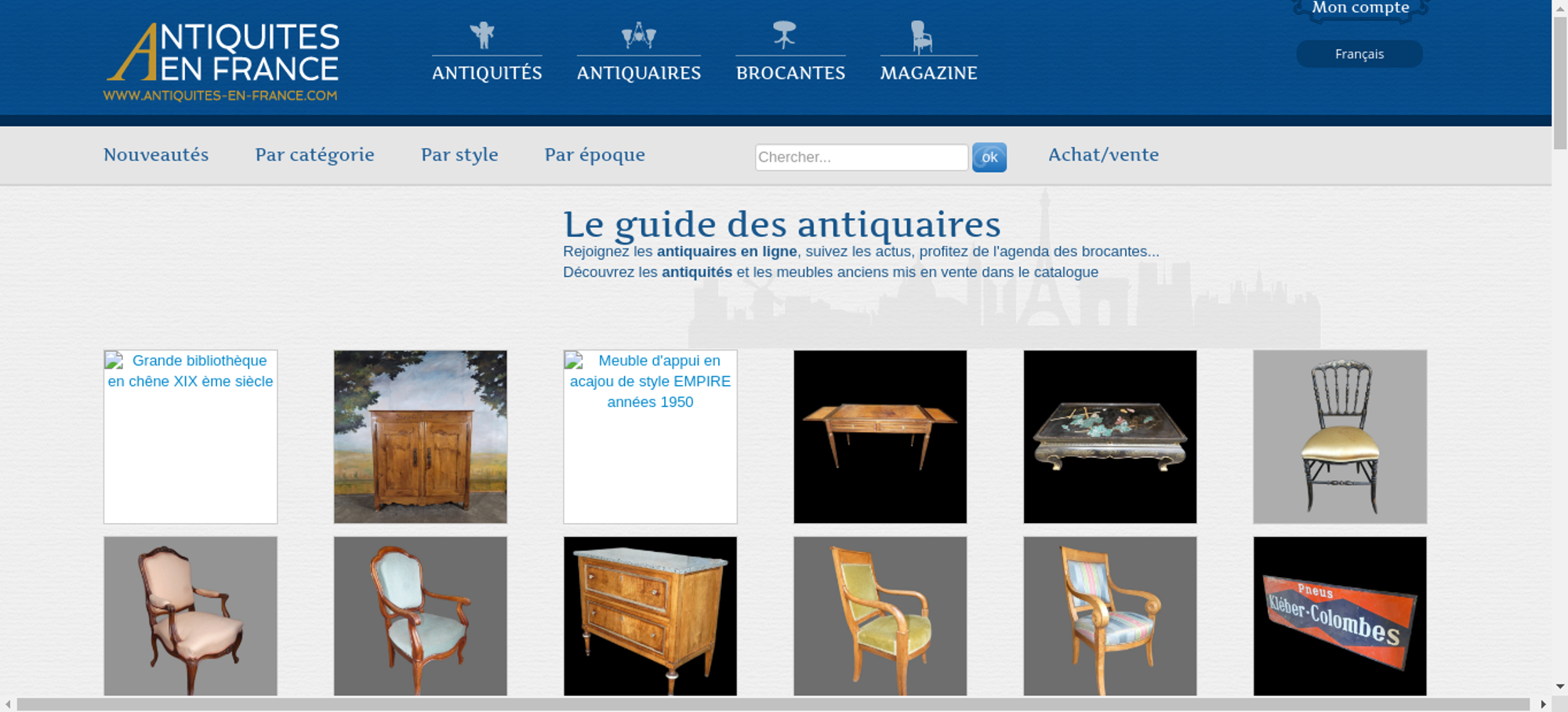Viewport: 1568px width, 712px height.
Task: Go to the Nouveautés section
Action: click(x=156, y=154)
